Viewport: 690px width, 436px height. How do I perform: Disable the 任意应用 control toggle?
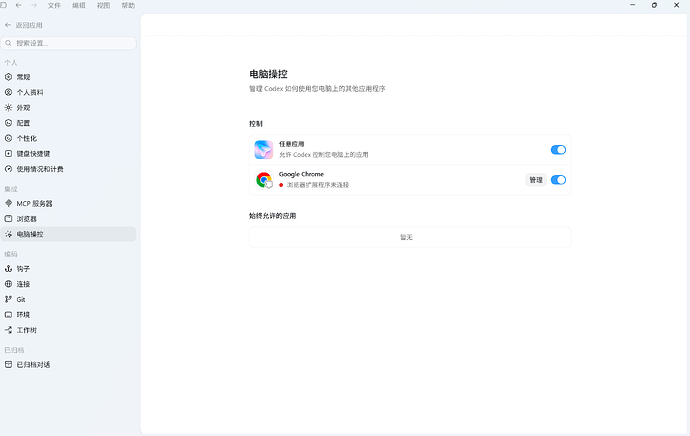point(558,150)
